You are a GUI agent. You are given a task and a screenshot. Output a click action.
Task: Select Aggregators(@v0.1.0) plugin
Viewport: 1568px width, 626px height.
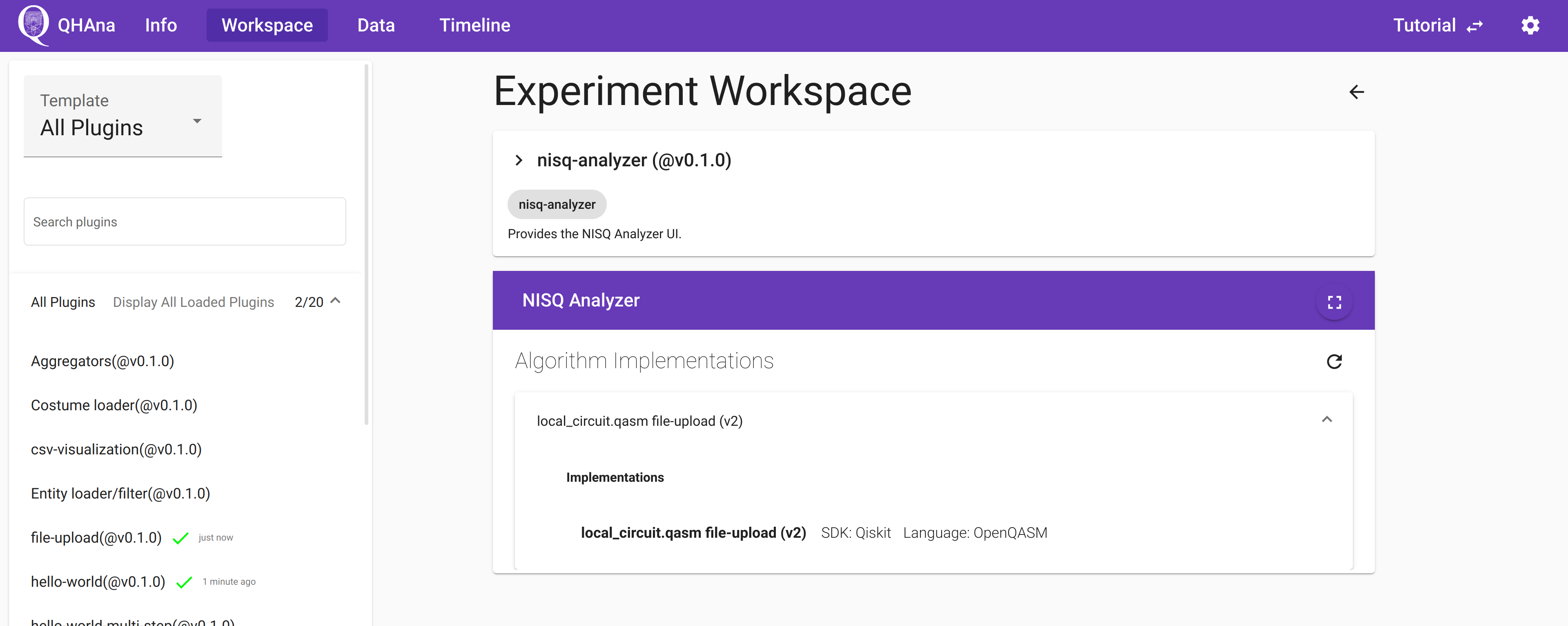click(102, 361)
